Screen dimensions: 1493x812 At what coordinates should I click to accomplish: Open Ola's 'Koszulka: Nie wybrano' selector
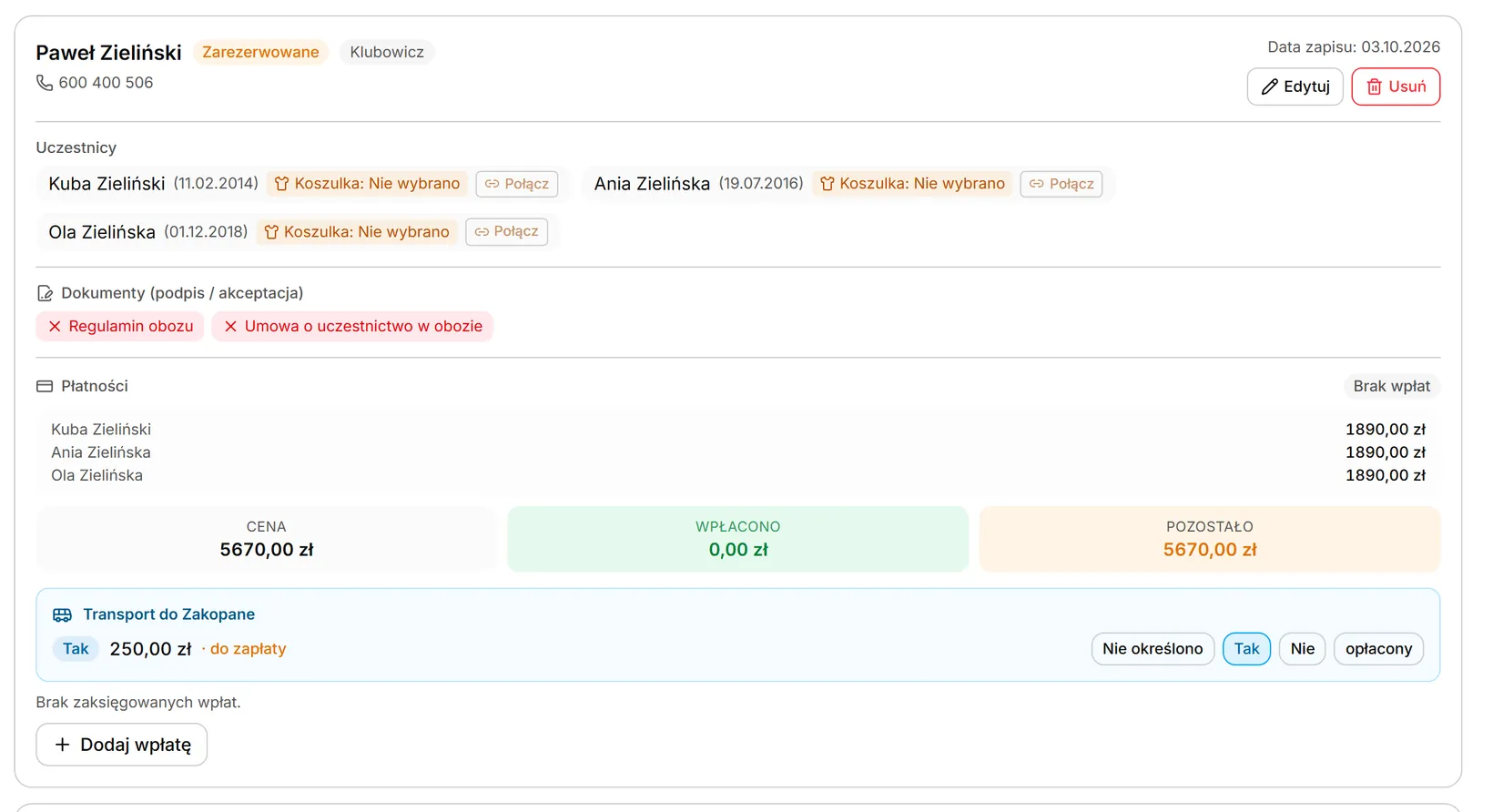[x=356, y=232]
